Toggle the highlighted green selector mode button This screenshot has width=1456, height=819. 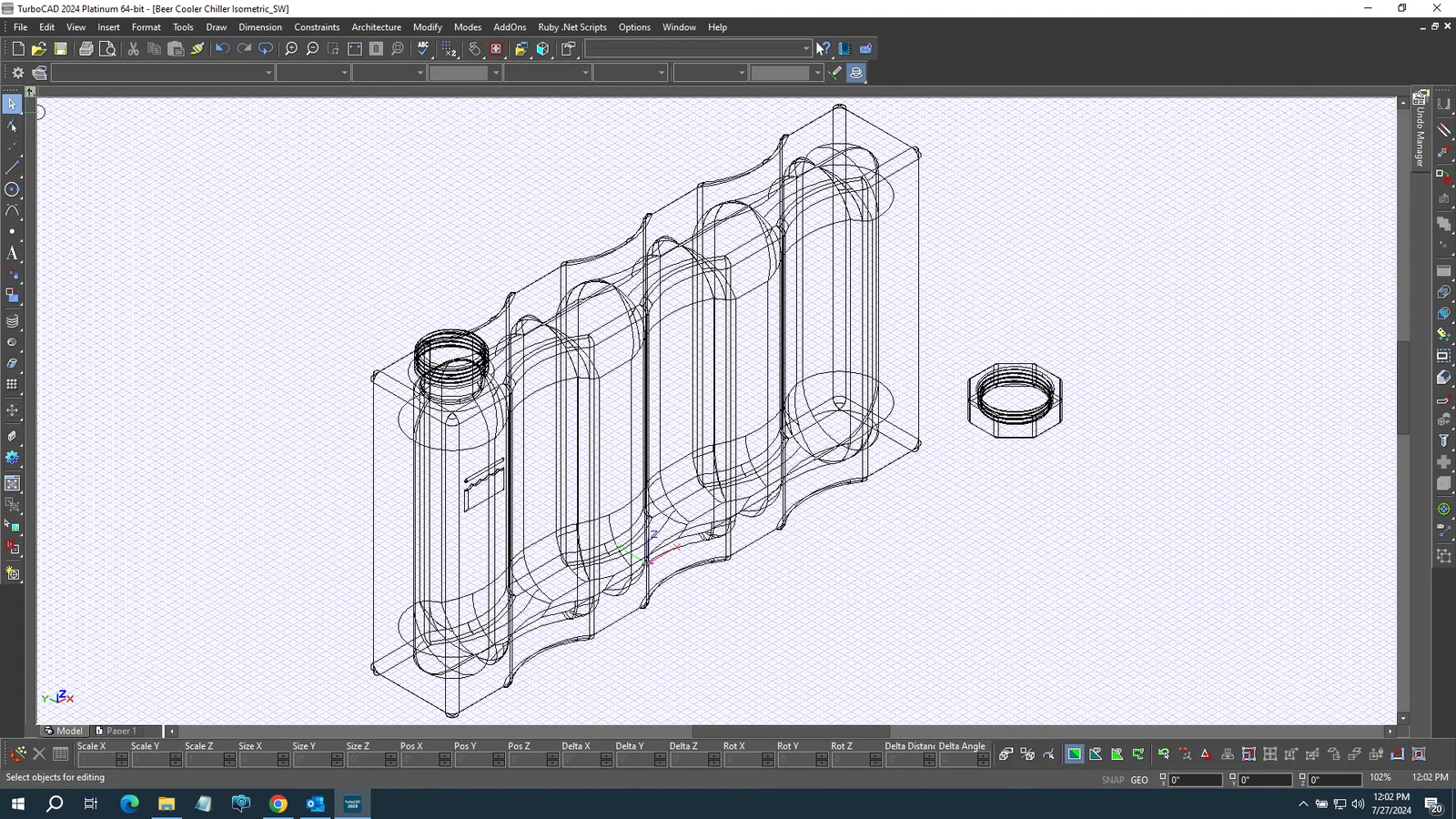coord(1075,754)
